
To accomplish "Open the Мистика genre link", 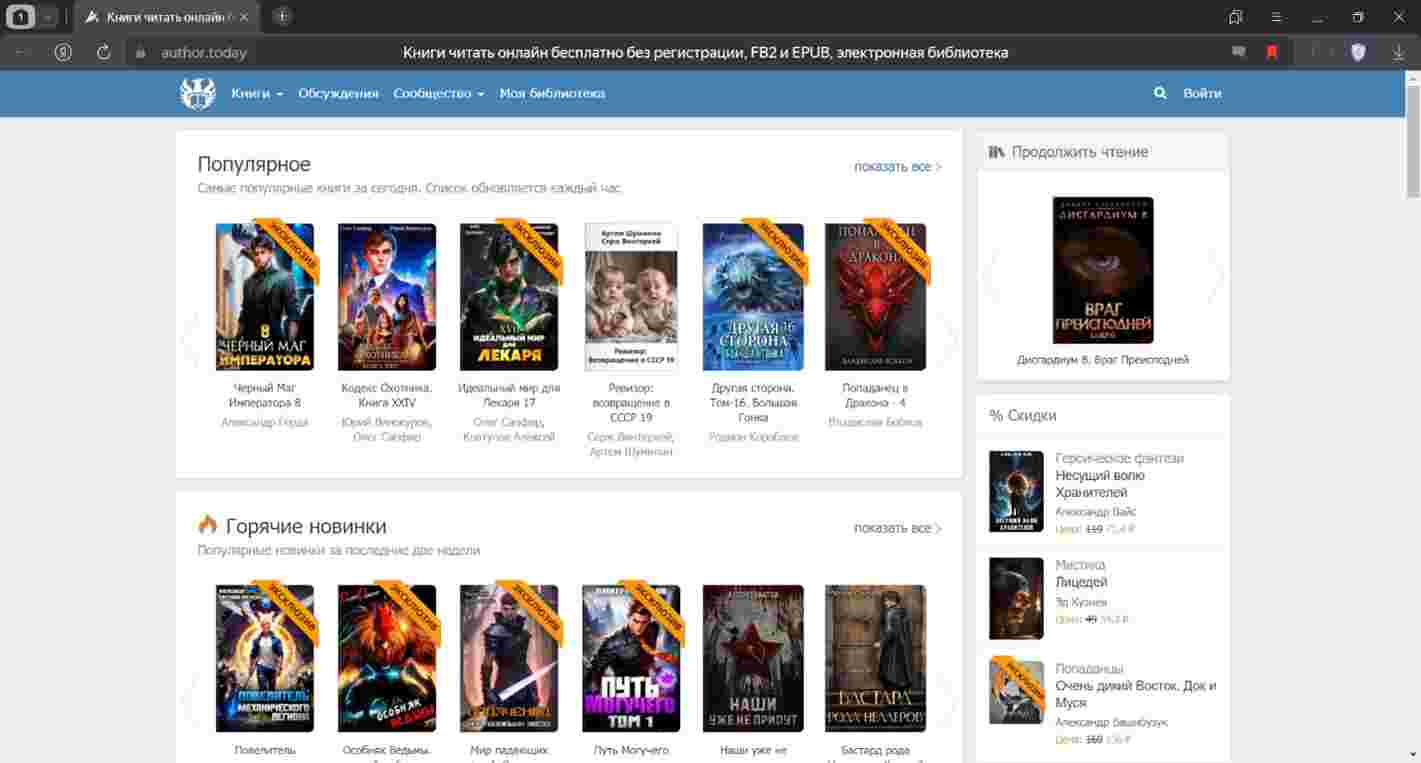I will pyautogui.click(x=1080, y=565).
